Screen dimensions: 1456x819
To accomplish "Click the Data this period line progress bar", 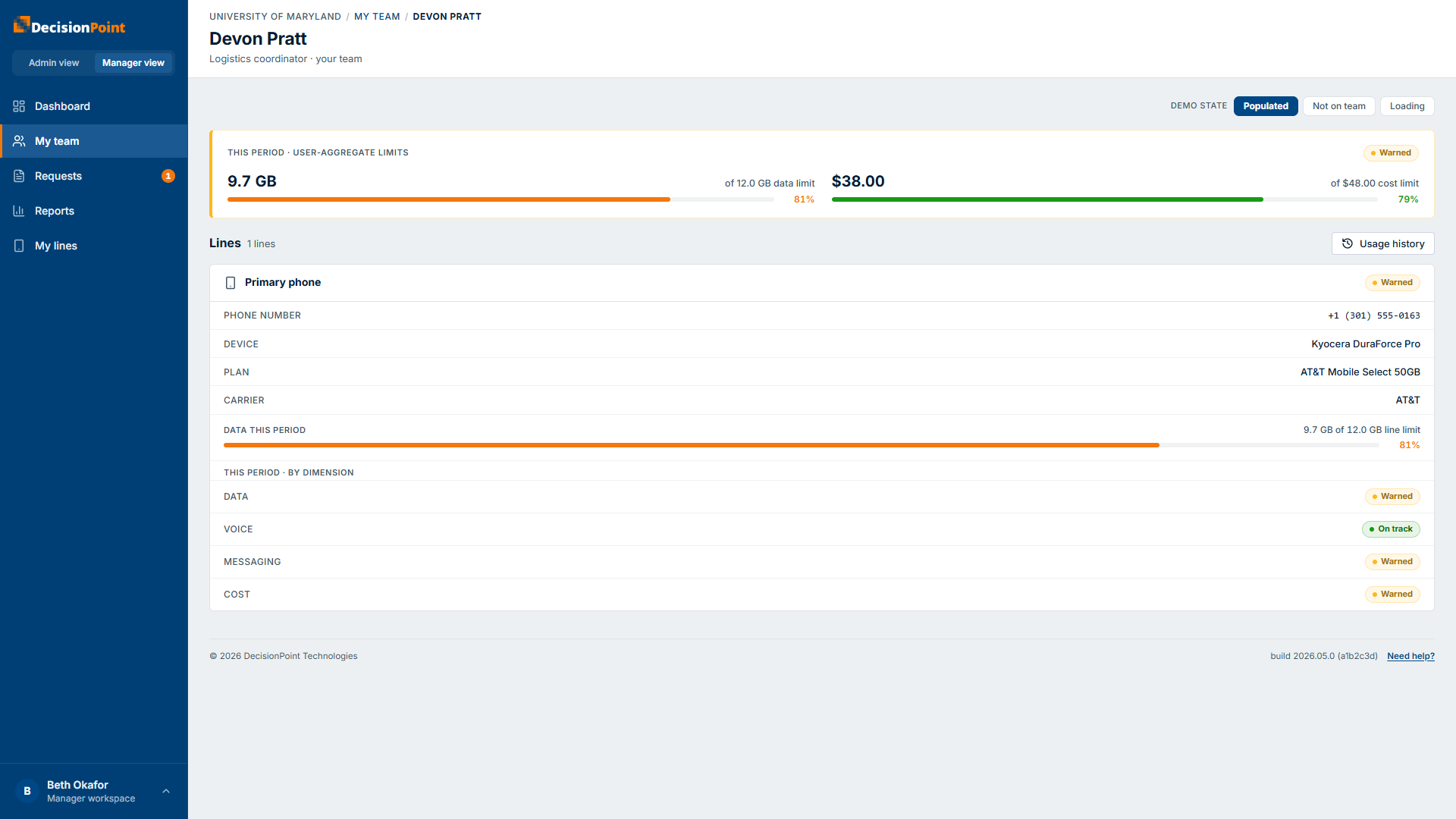I will click(802, 445).
